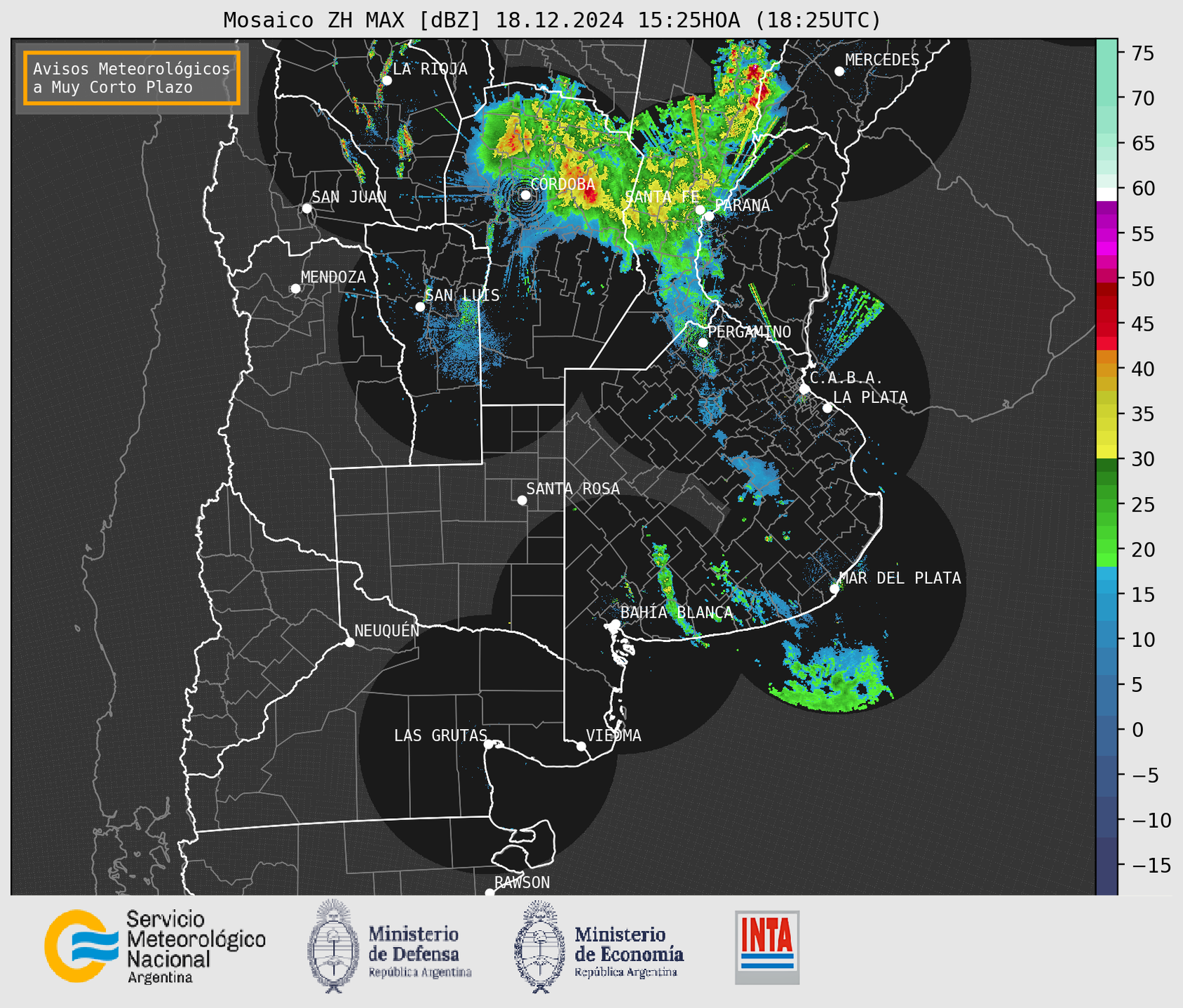This screenshot has height=1008, width=1183.
Task: Click the MENDOZA city marker dot
Action: [x=296, y=289]
